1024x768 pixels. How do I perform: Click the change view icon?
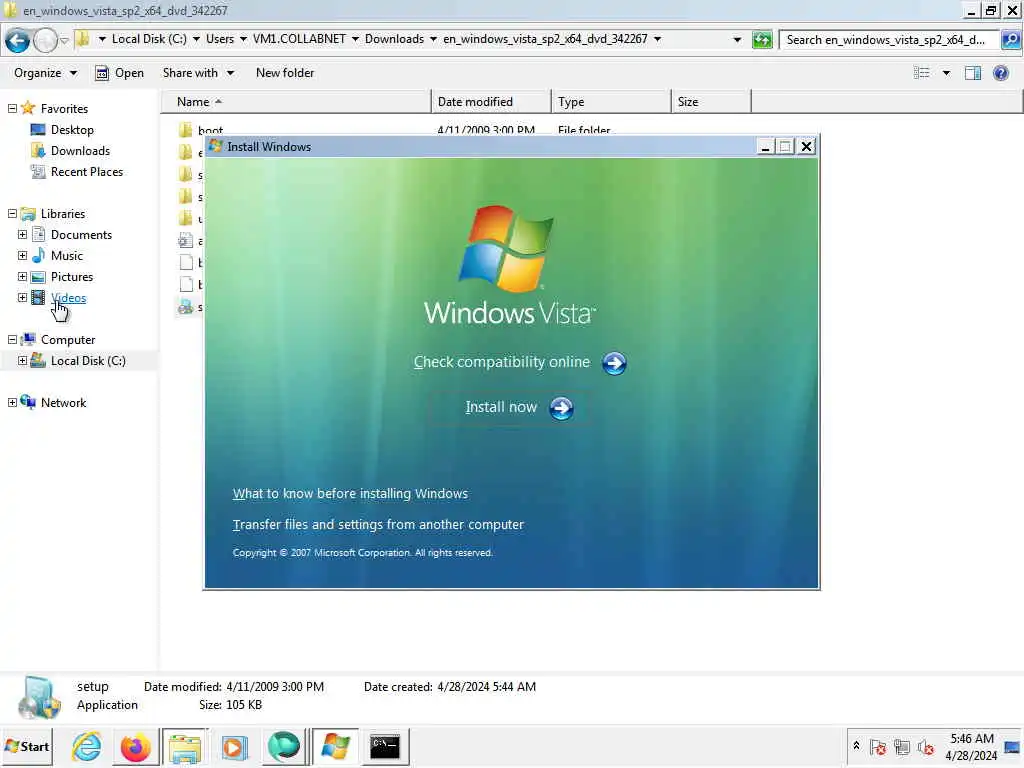coord(921,73)
